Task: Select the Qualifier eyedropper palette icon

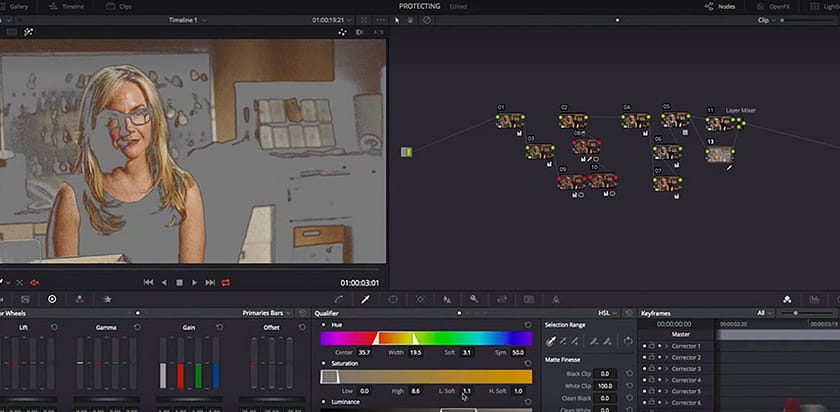Action: coord(365,299)
